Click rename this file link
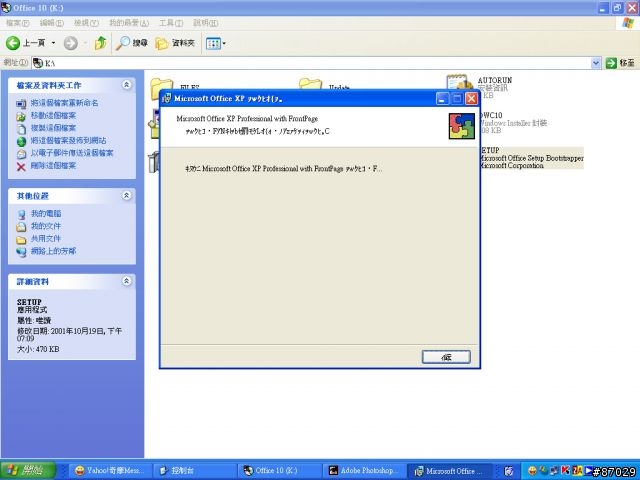Viewport: 640px width, 480px height. (x=64, y=103)
